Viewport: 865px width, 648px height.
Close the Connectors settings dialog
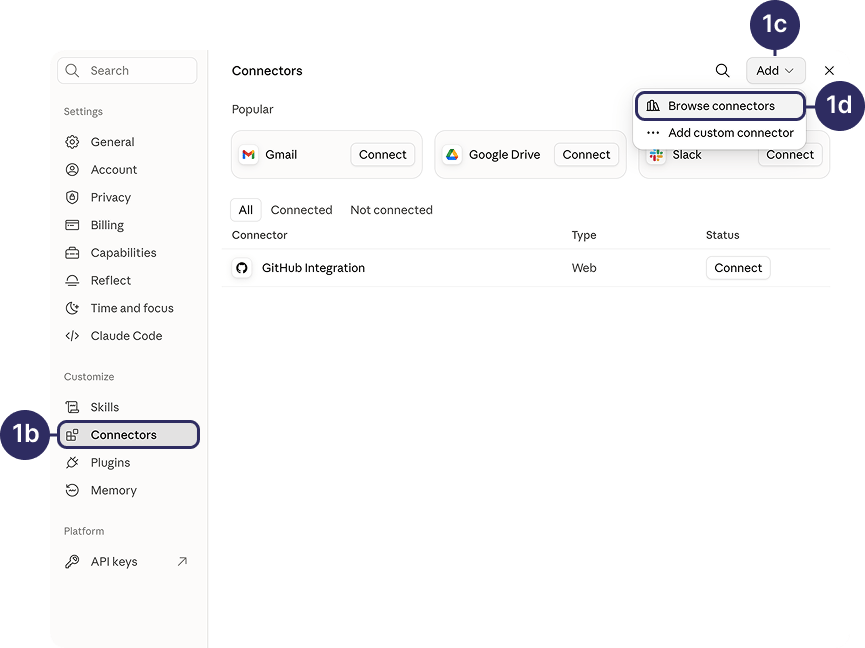point(829,71)
